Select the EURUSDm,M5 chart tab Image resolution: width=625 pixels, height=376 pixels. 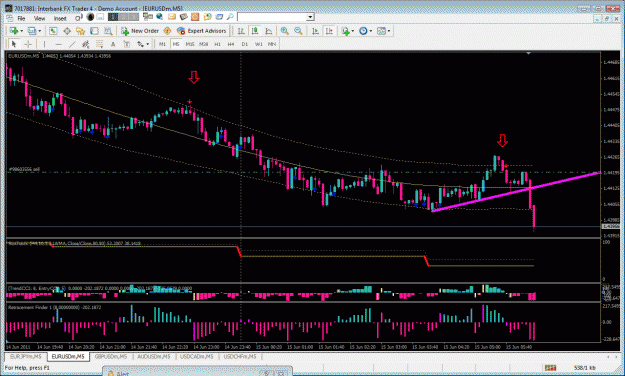(x=68, y=356)
